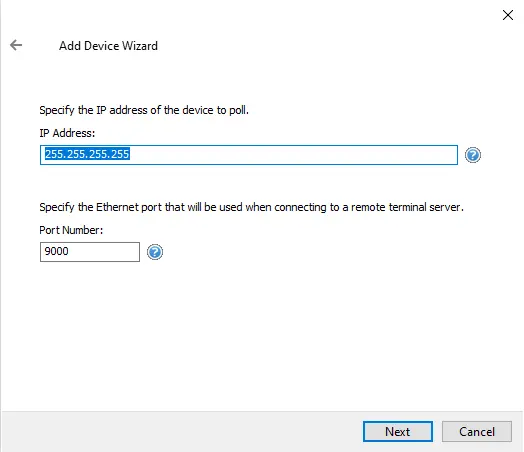
Task: Click the Port Number input field
Action: click(x=90, y=252)
